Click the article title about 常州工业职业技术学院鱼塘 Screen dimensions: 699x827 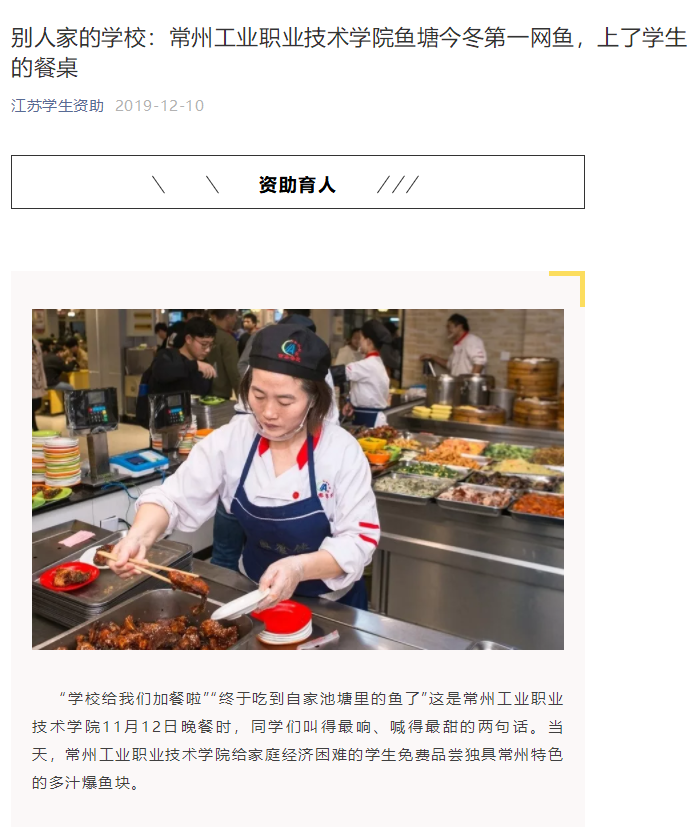[x=349, y=52]
